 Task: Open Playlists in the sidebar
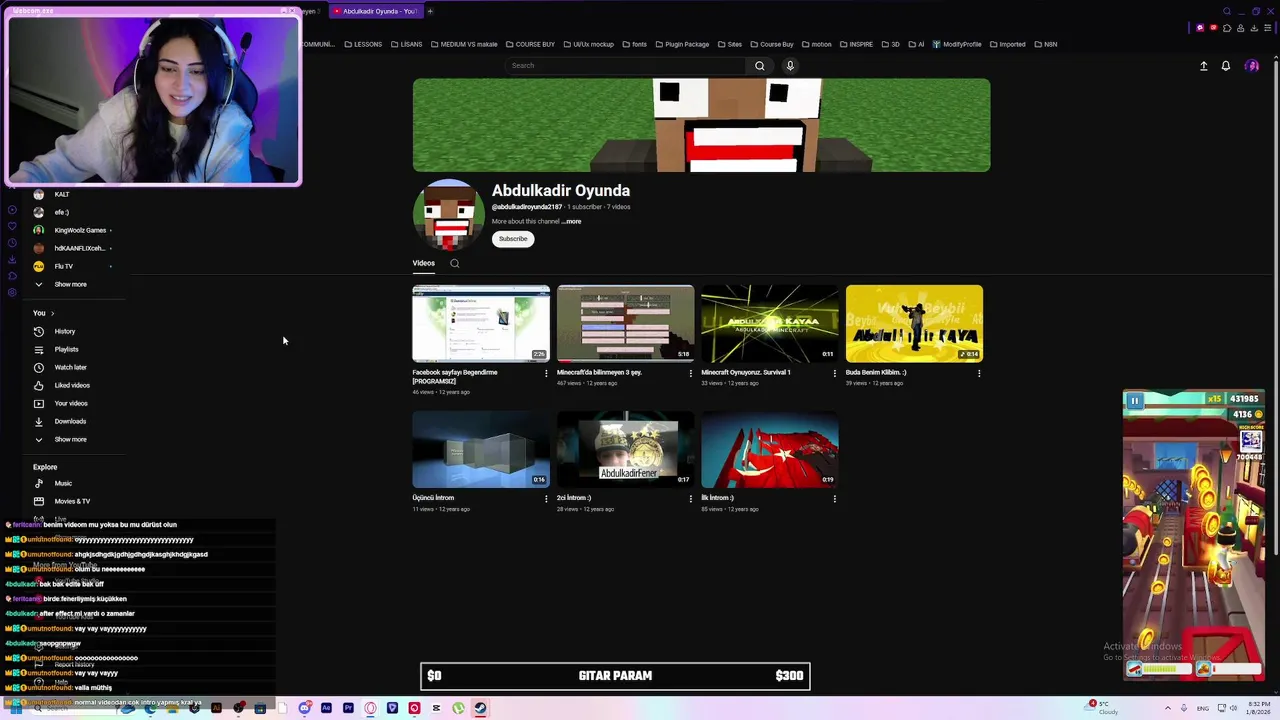pyautogui.click(x=66, y=349)
